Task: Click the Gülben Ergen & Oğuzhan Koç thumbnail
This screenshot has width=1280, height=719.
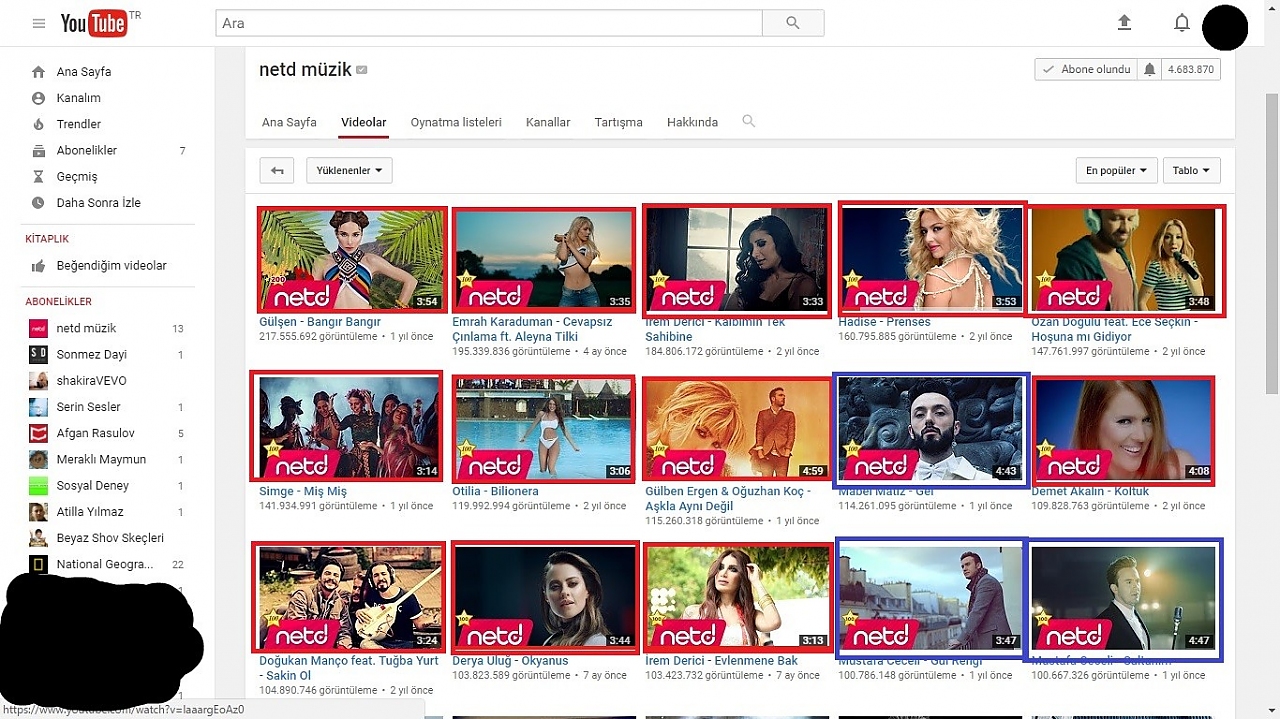Action: coord(737,431)
